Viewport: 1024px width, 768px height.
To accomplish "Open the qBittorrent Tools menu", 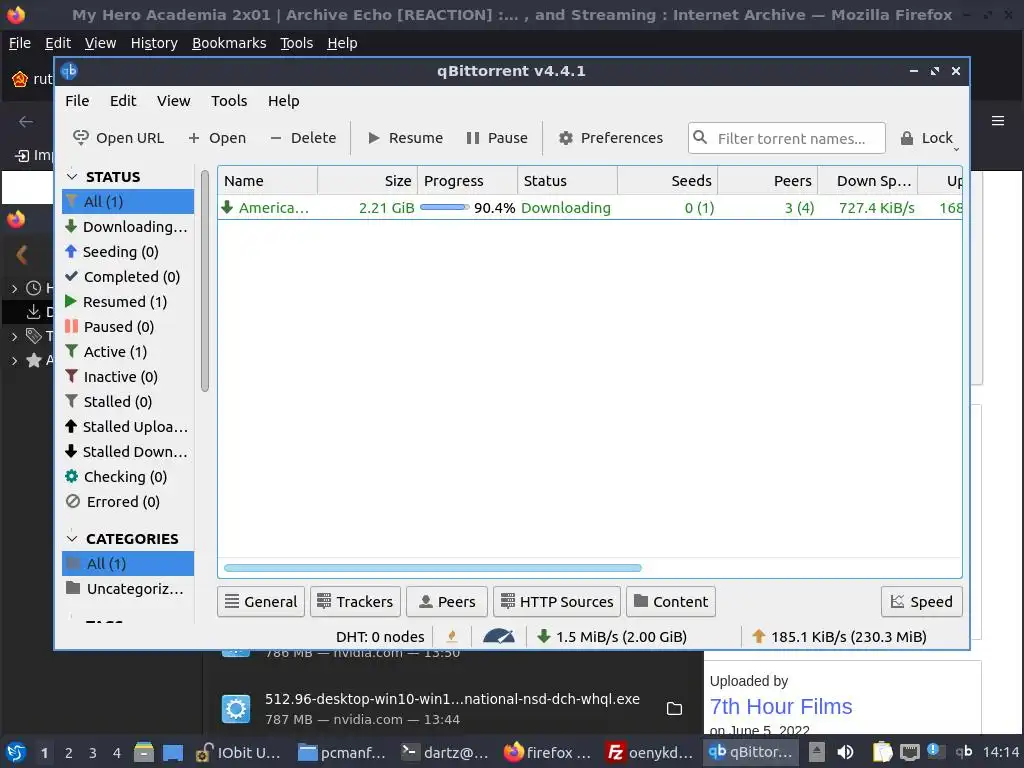I will (229, 101).
